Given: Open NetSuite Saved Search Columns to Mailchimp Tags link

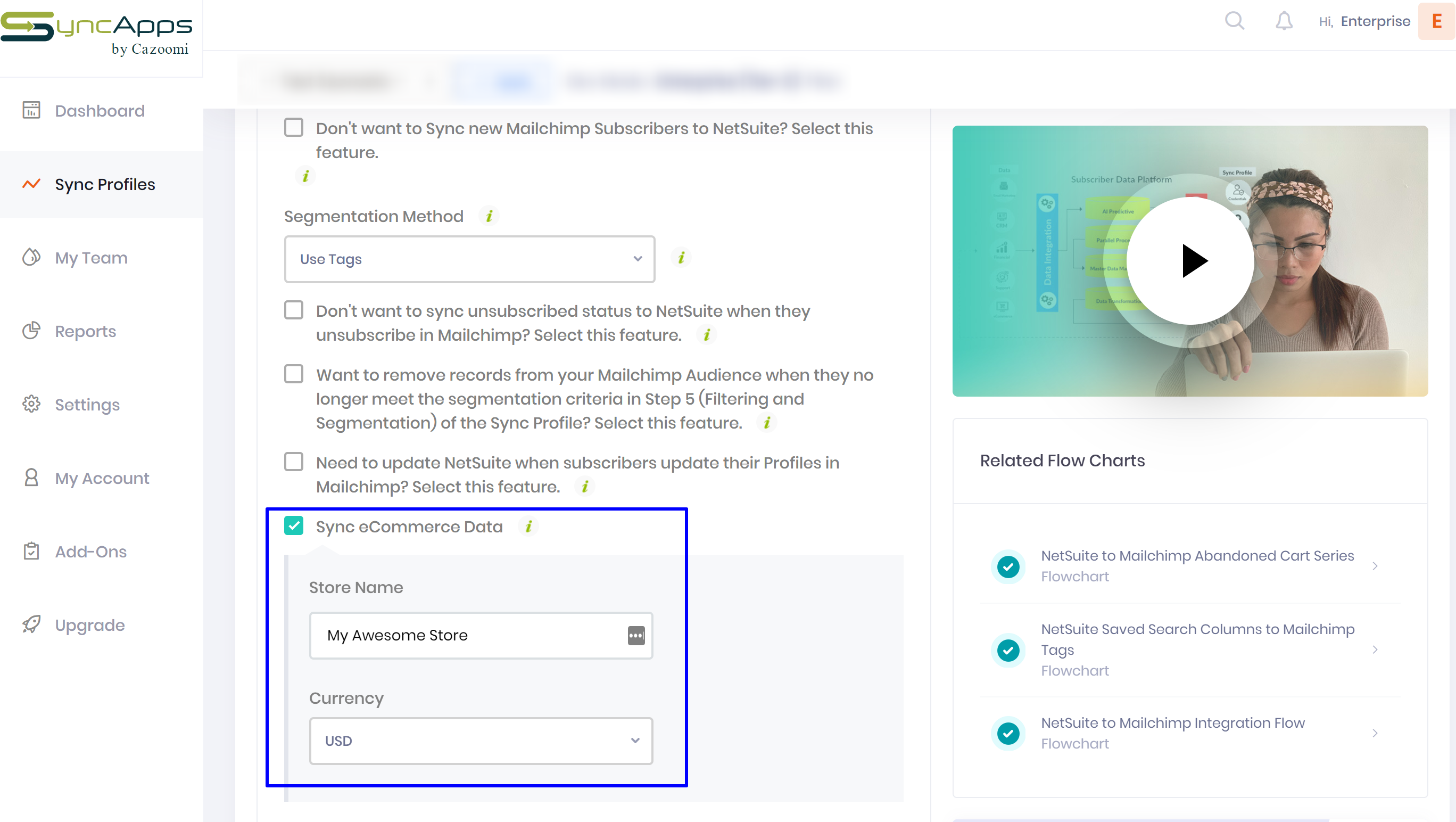Looking at the screenshot, I should pos(1197,639).
